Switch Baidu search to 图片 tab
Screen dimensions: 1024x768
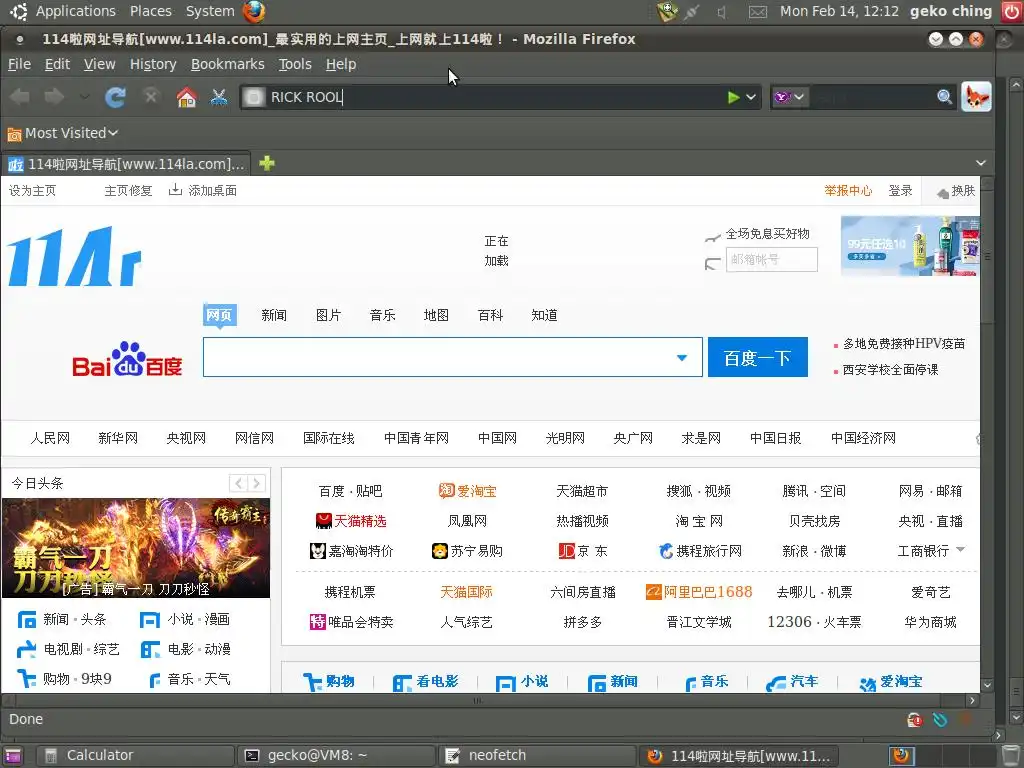click(x=328, y=315)
